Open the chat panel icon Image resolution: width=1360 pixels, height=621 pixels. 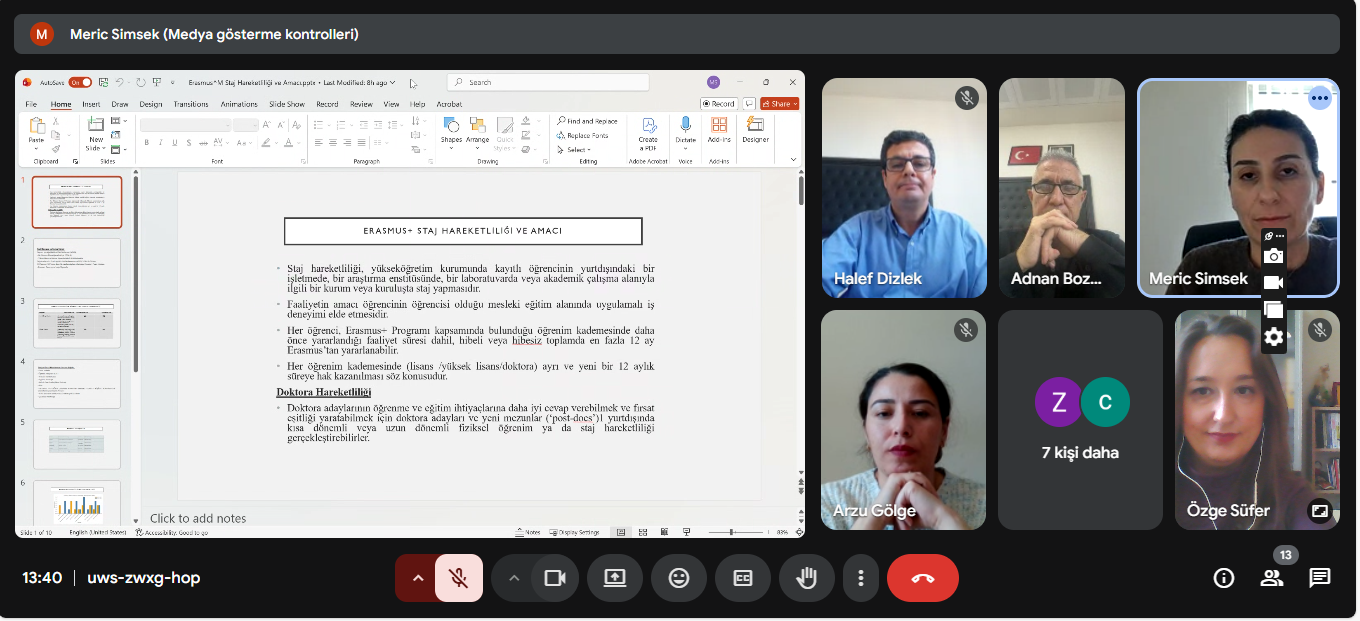tap(1319, 578)
